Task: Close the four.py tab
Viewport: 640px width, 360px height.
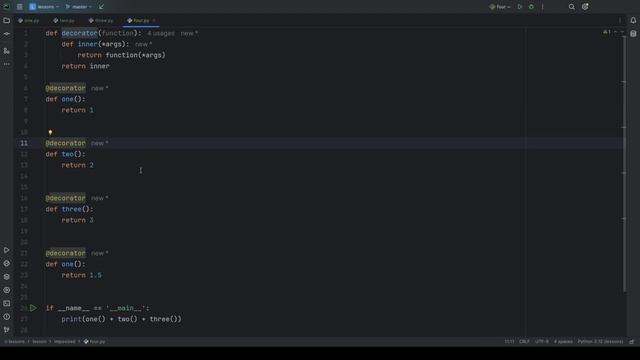Action: tap(154, 20)
